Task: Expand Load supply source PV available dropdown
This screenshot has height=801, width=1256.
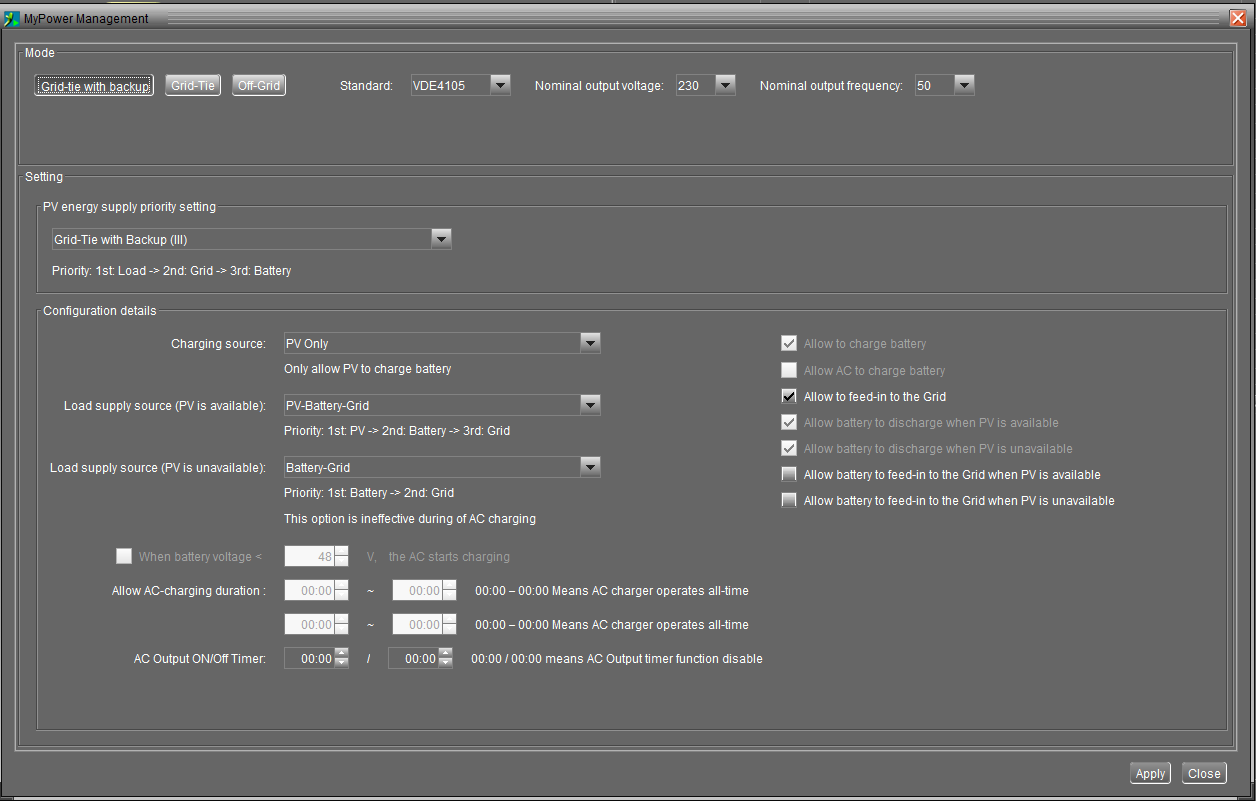Action: [x=589, y=405]
